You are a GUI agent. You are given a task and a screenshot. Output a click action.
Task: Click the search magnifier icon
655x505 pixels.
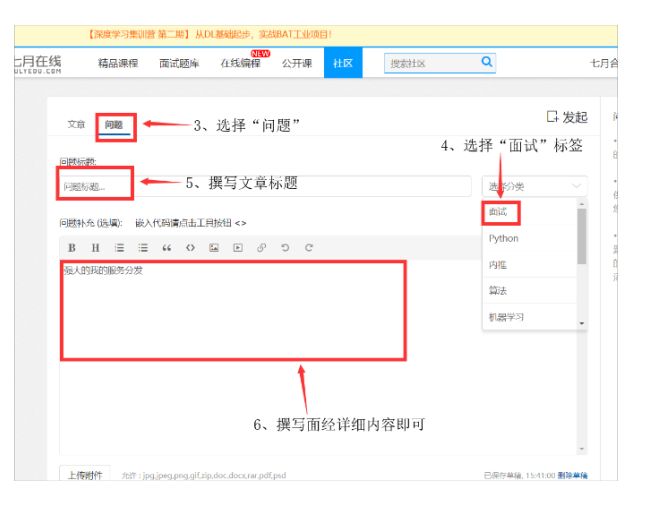[x=487, y=62]
